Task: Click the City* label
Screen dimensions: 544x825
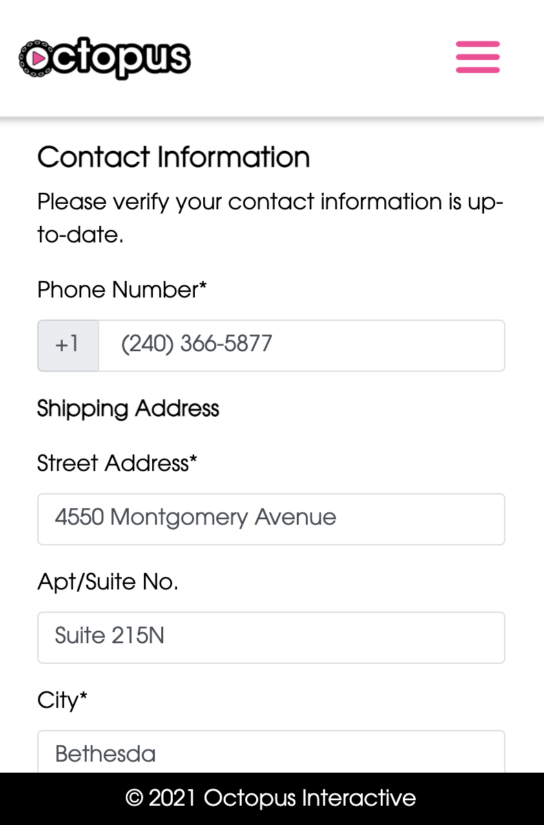Action: pyautogui.click(x=62, y=701)
